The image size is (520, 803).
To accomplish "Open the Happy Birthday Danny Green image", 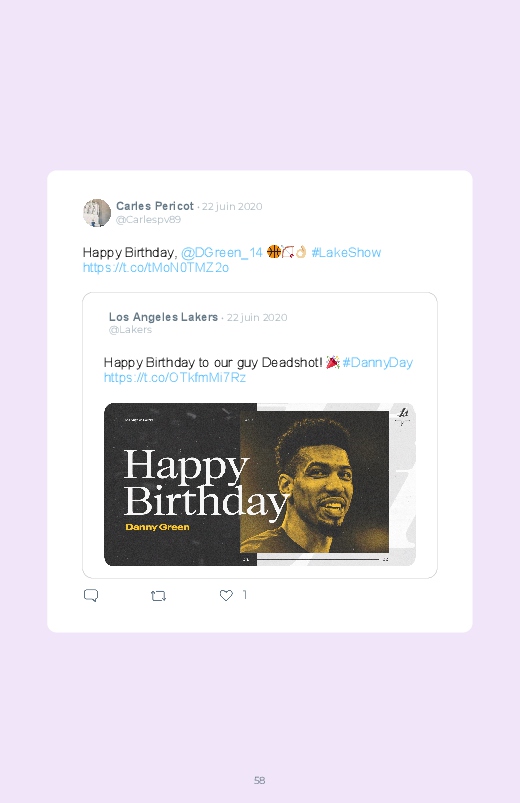I will coord(260,484).
